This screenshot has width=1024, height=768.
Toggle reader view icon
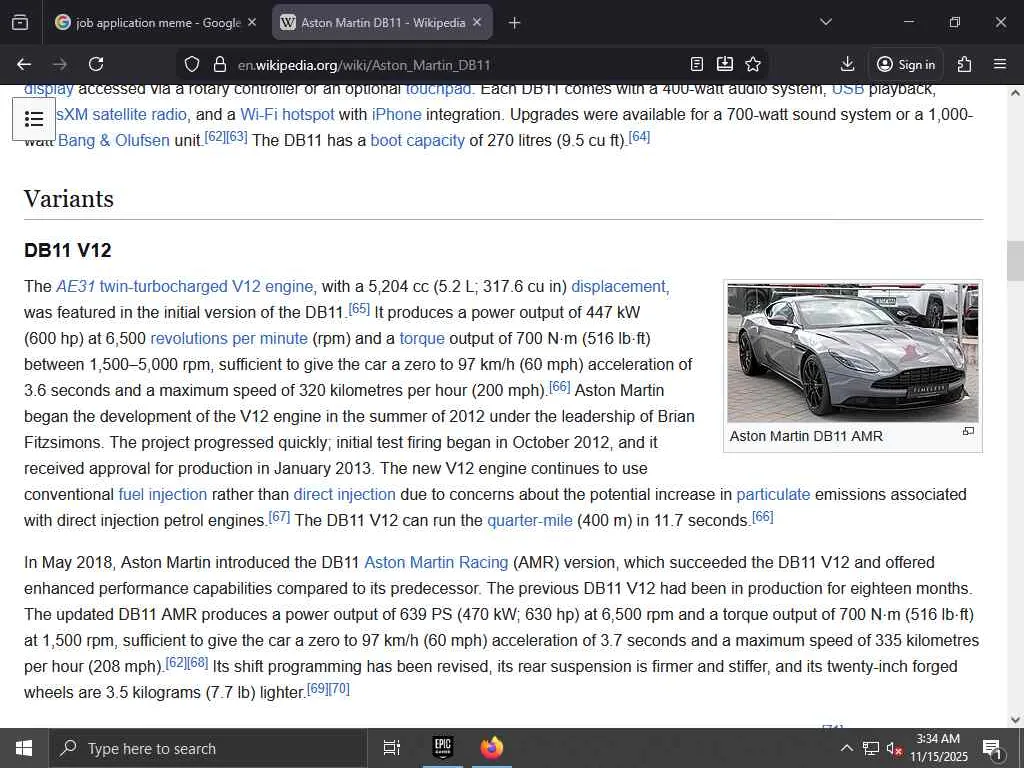click(x=697, y=65)
